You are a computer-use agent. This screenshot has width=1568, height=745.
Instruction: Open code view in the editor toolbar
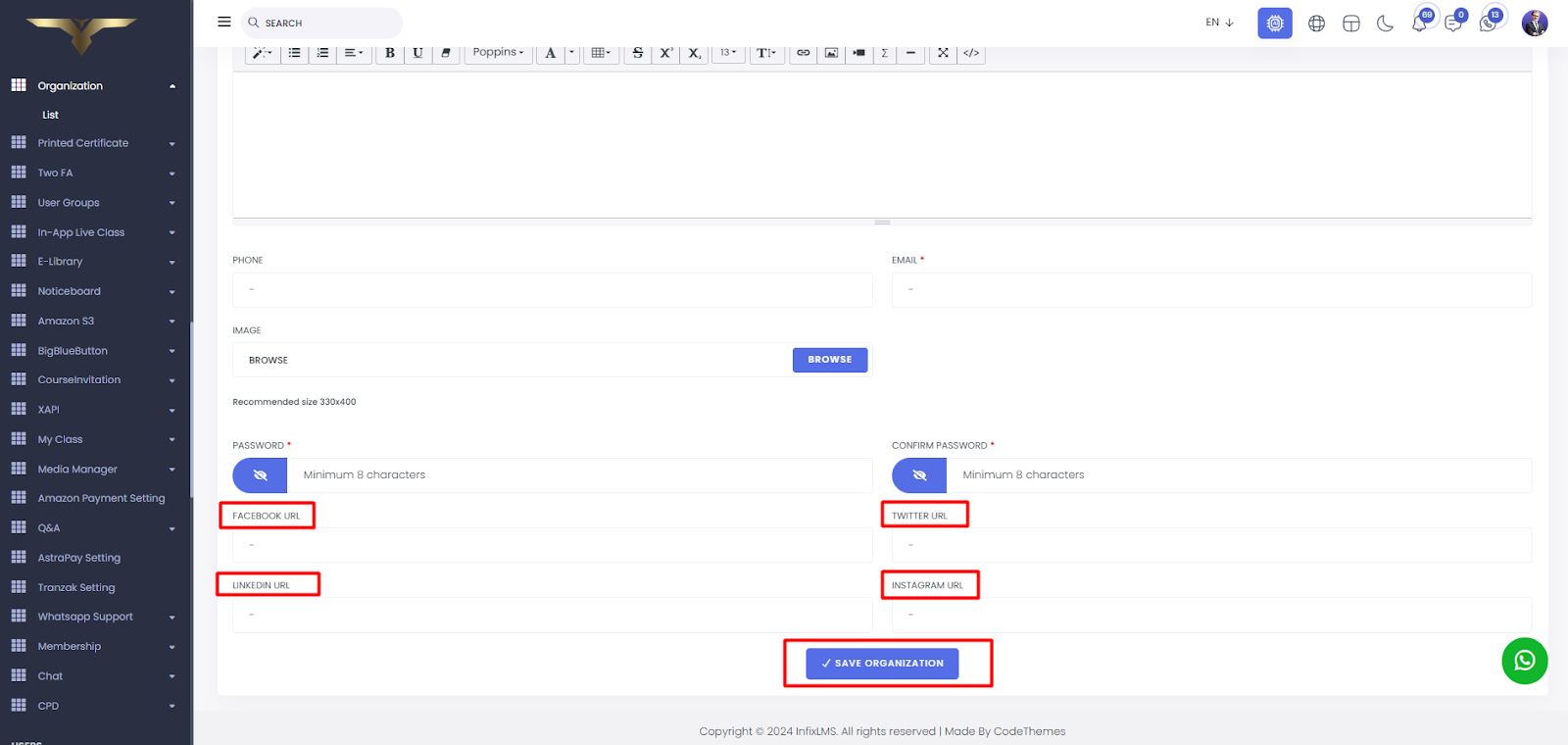pos(970,53)
